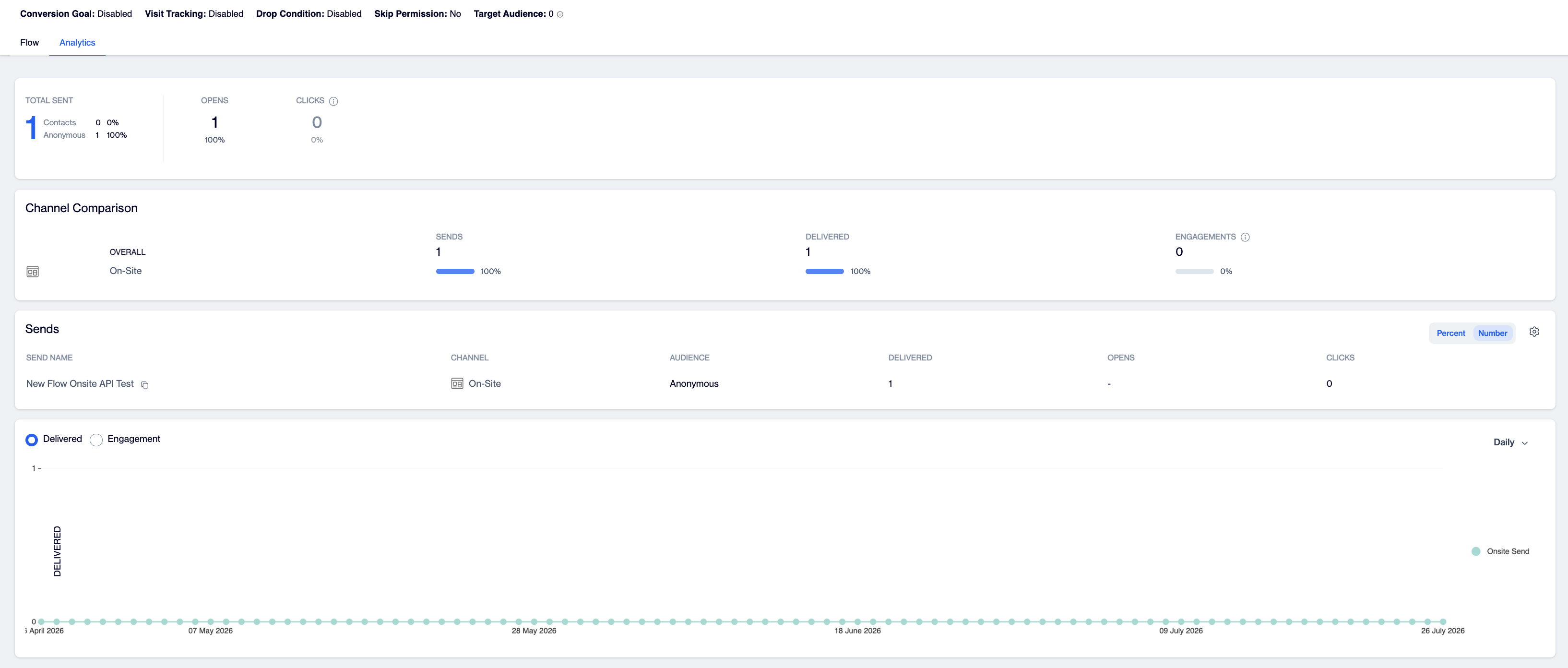1568x668 pixels.
Task: Select the Delivered radio button
Action: tap(32, 440)
